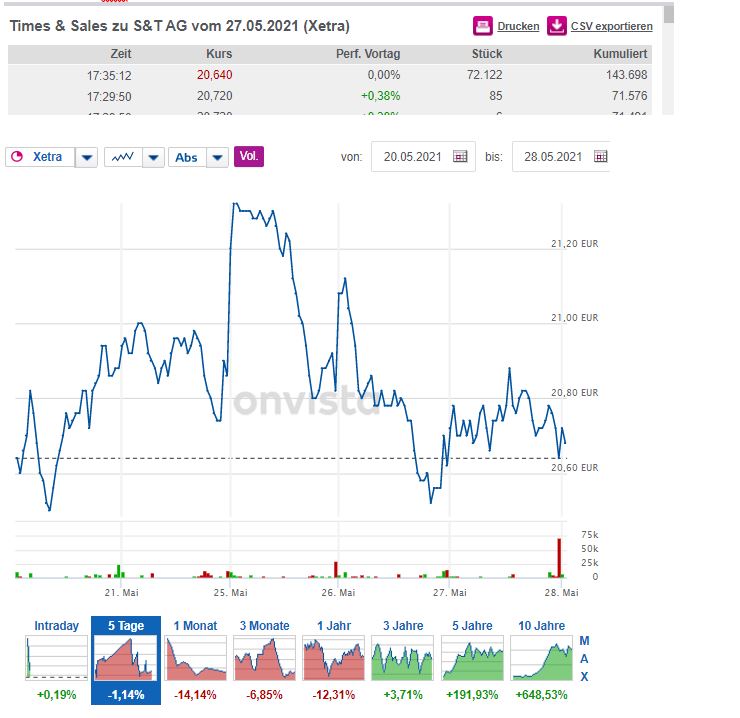Expand the Xetra exchange dropdown
Viewport: 740px width, 718px height.
(87, 157)
